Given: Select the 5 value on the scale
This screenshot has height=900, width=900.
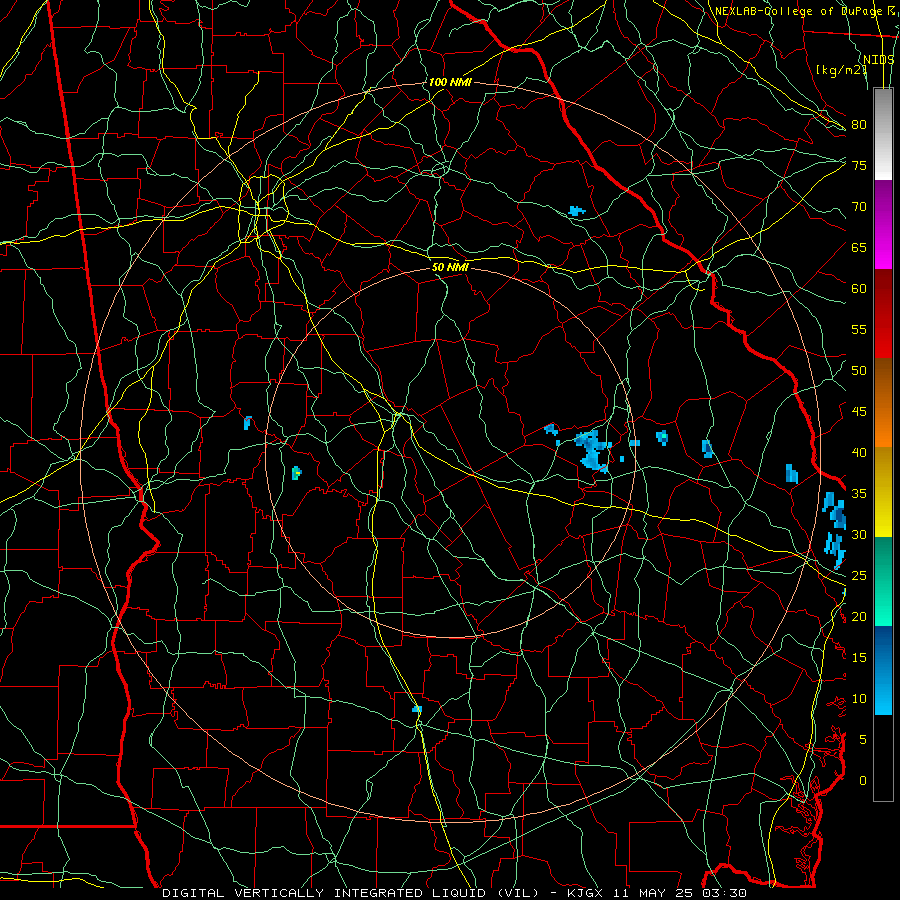Looking at the screenshot, I should click(x=863, y=740).
